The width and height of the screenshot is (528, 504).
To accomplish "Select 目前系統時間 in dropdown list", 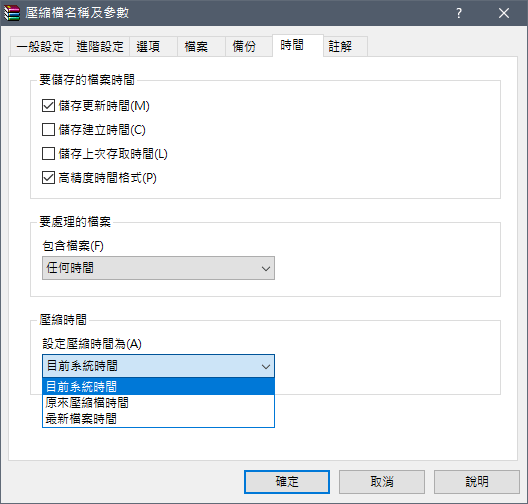I will [158, 387].
